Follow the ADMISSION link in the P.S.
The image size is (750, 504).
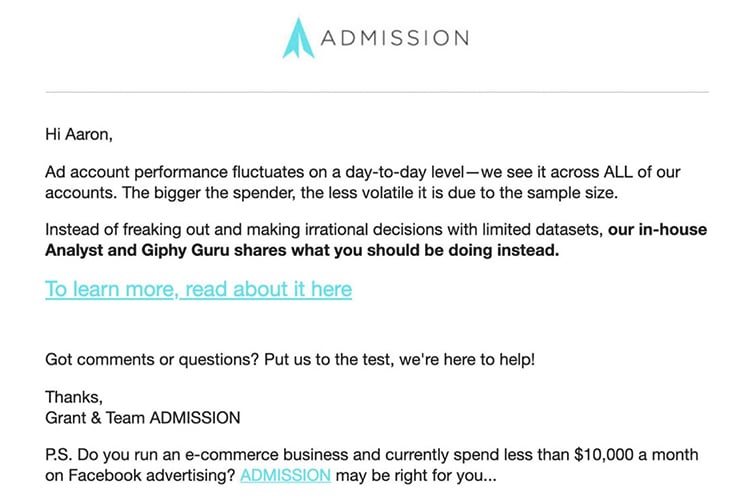point(285,476)
